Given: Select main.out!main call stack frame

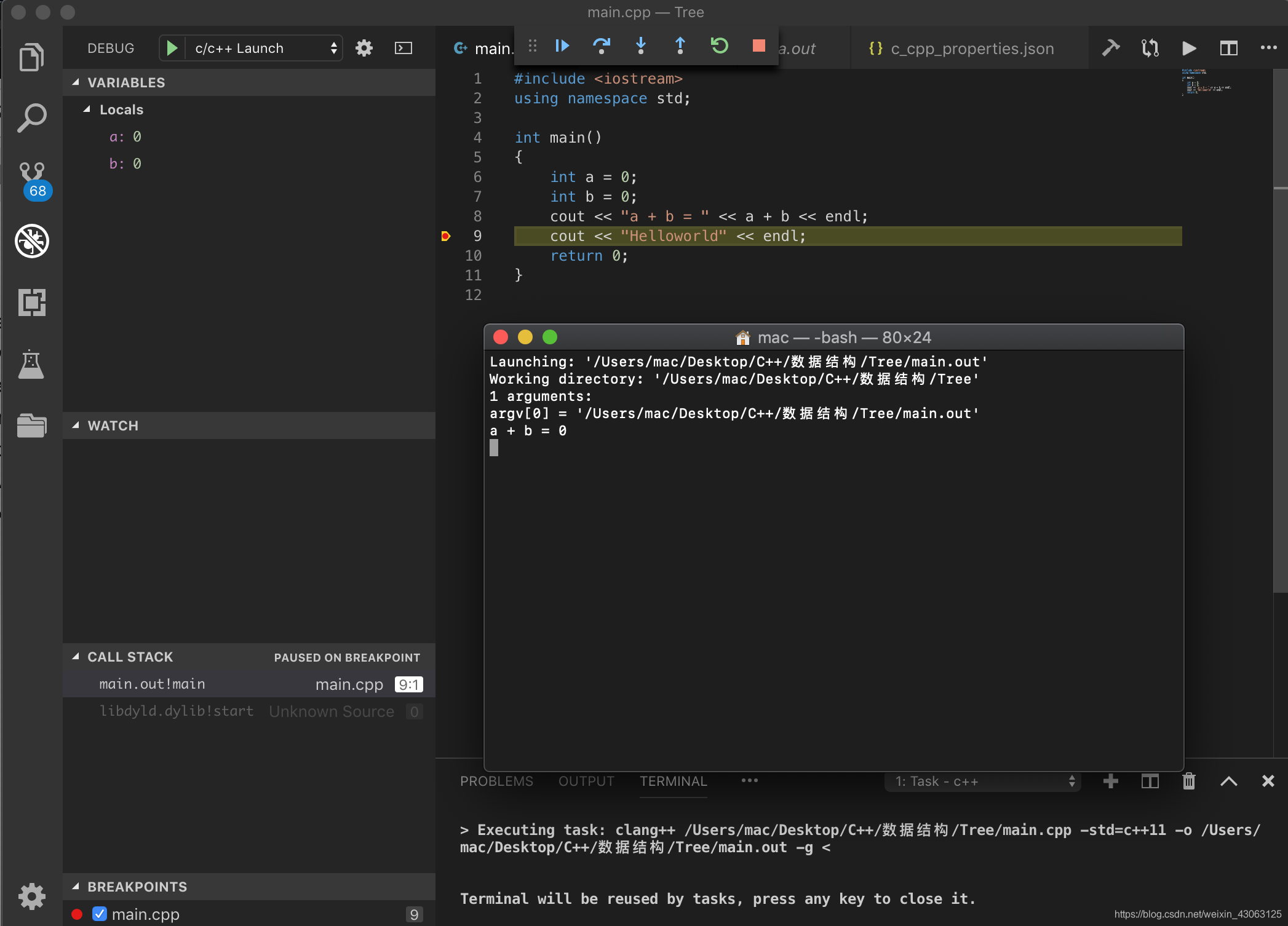Looking at the screenshot, I should coord(249,684).
